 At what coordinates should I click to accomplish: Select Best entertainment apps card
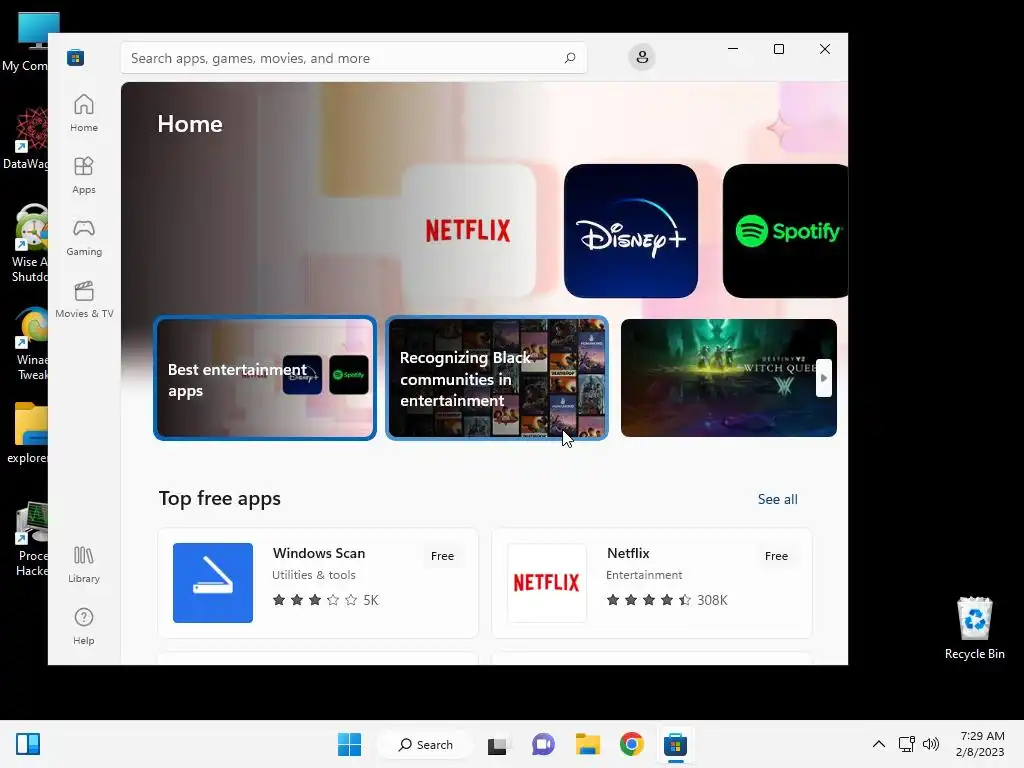point(265,378)
